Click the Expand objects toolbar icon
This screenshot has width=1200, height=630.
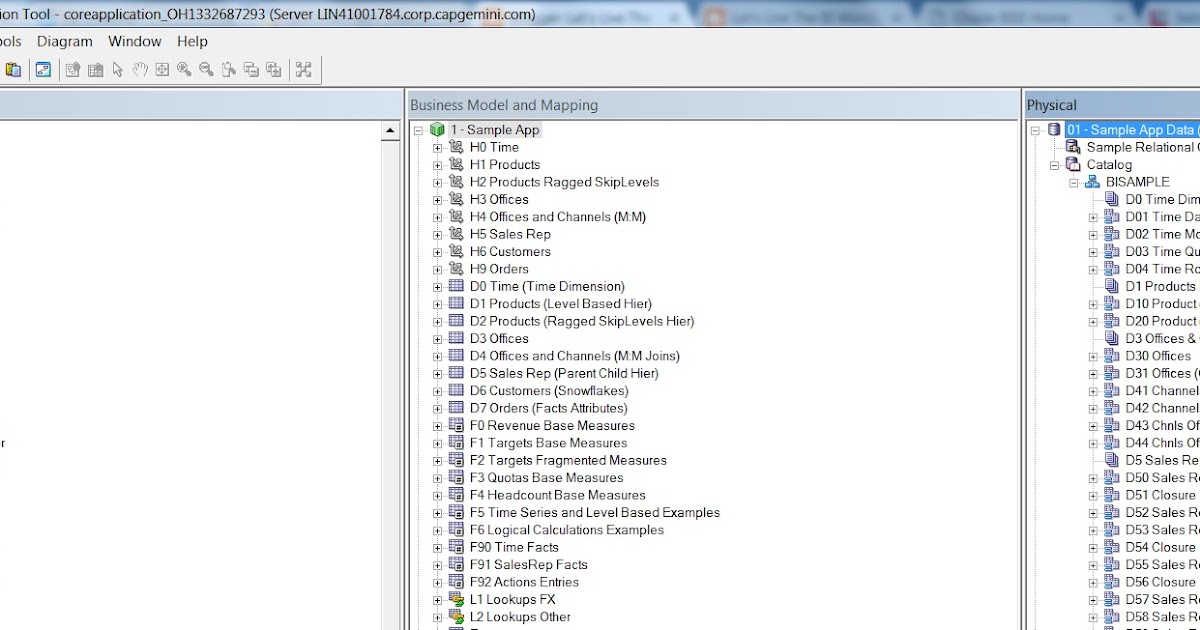[x=275, y=69]
